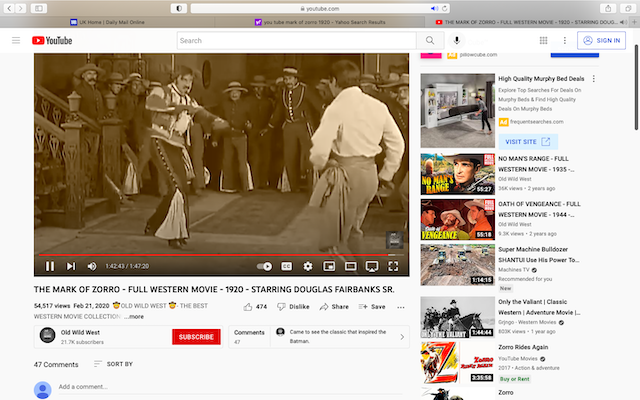The image size is (640, 400).
Task: Switch to Yahoo Search Results tab
Action: tap(320, 22)
